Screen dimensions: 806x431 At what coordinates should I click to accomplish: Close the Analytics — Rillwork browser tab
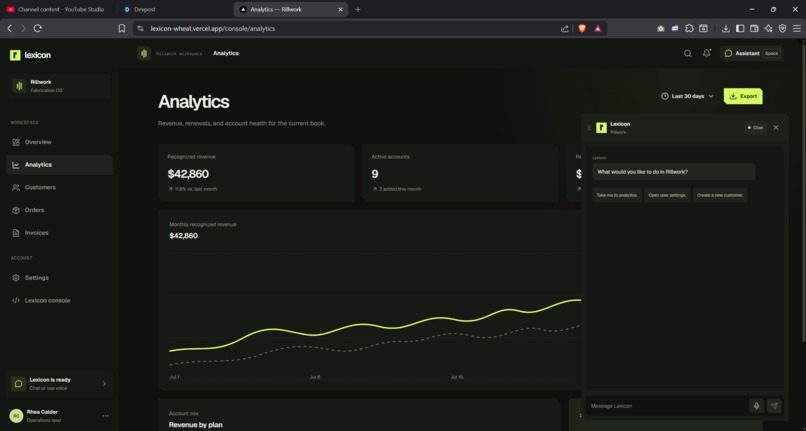340,9
